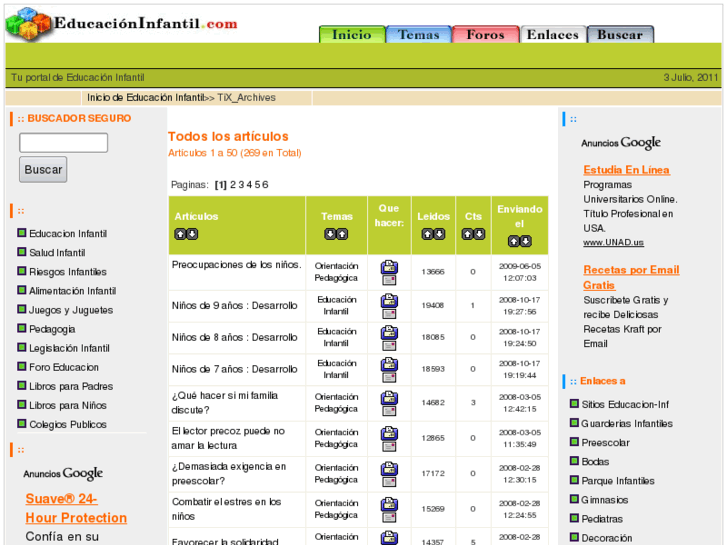Go to page 6 of articles
The width and height of the screenshot is (727, 545).
[x=265, y=185]
